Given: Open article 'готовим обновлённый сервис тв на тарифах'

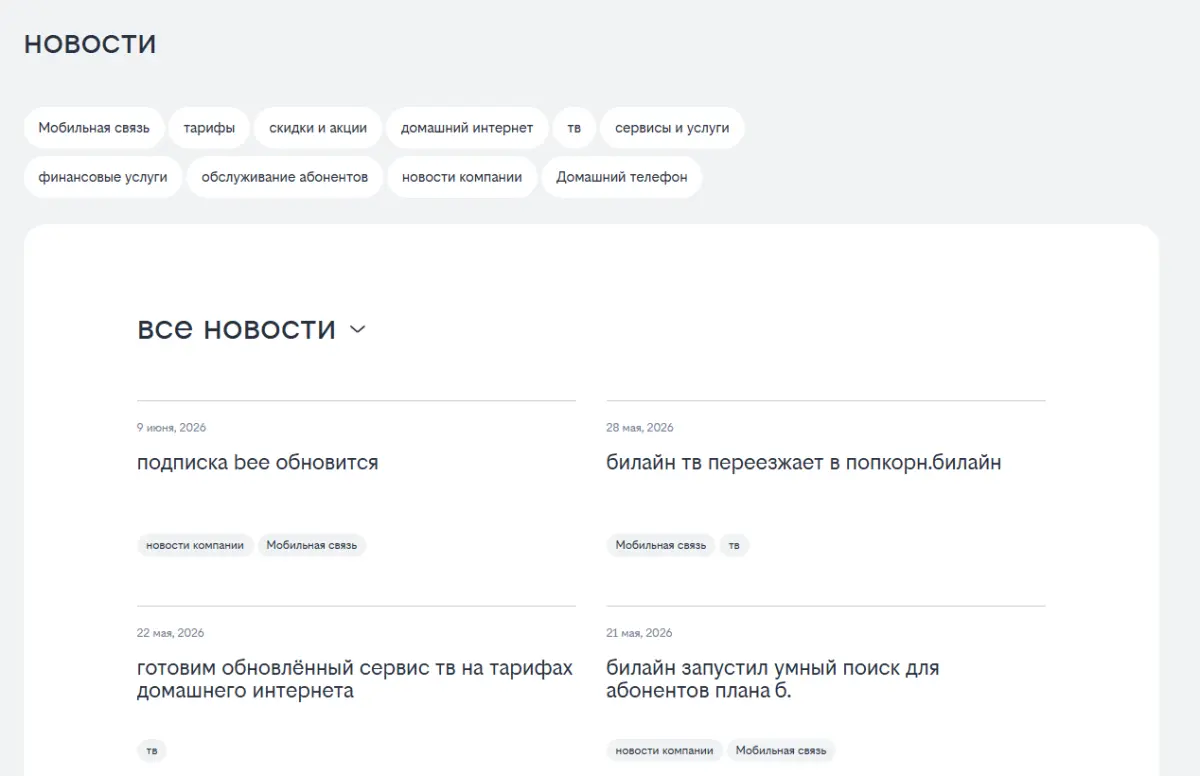Looking at the screenshot, I should point(355,679).
